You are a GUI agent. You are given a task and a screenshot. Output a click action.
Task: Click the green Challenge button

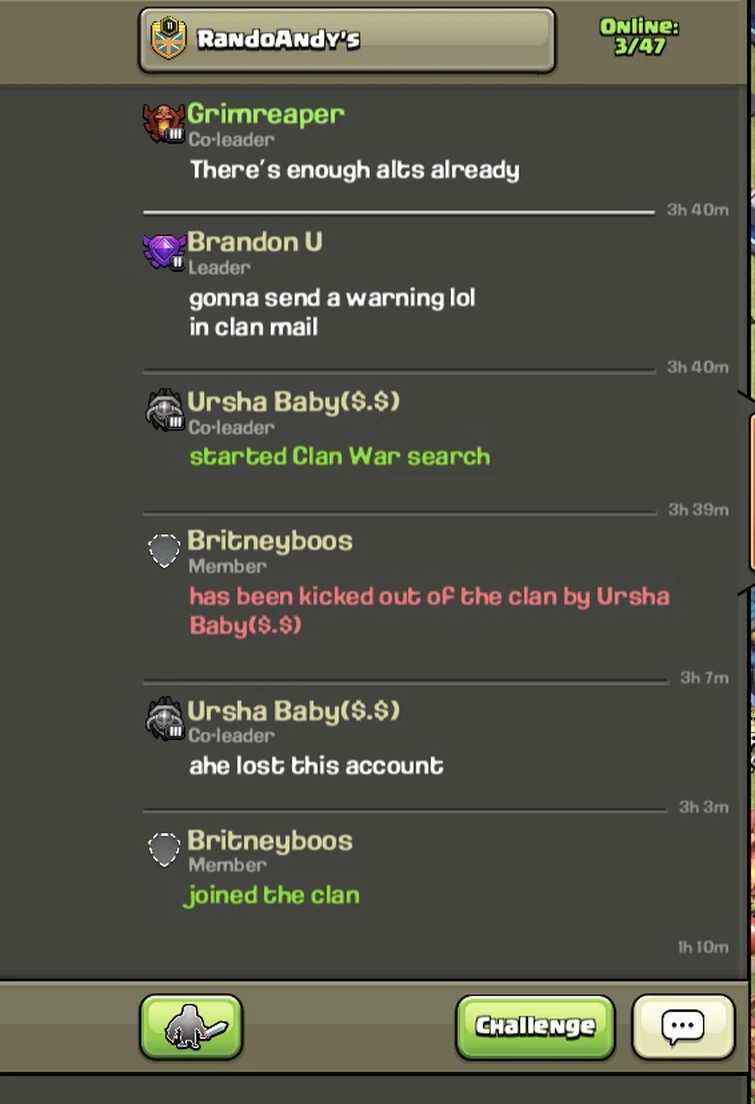point(535,1027)
